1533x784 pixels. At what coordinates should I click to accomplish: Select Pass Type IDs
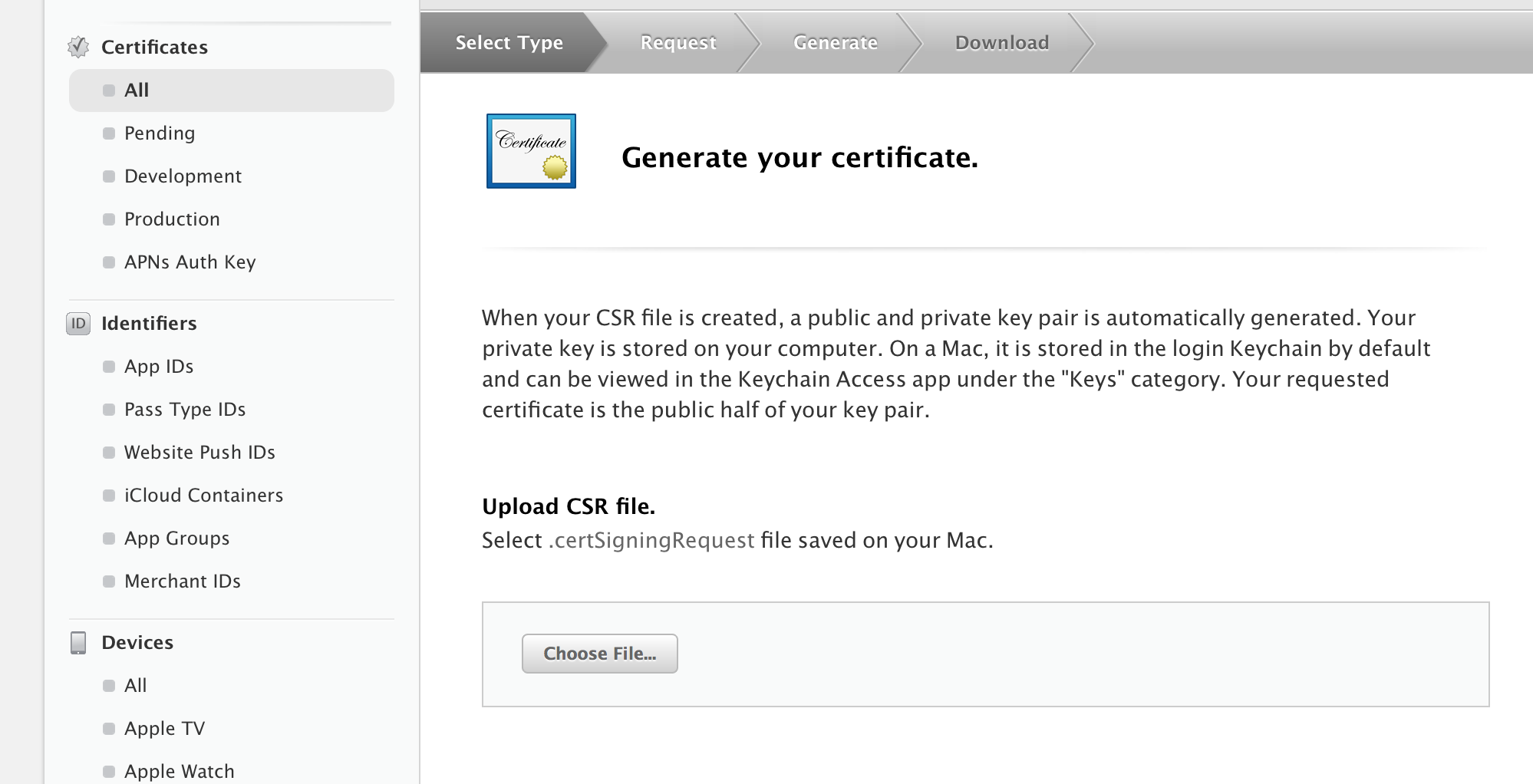tap(185, 410)
